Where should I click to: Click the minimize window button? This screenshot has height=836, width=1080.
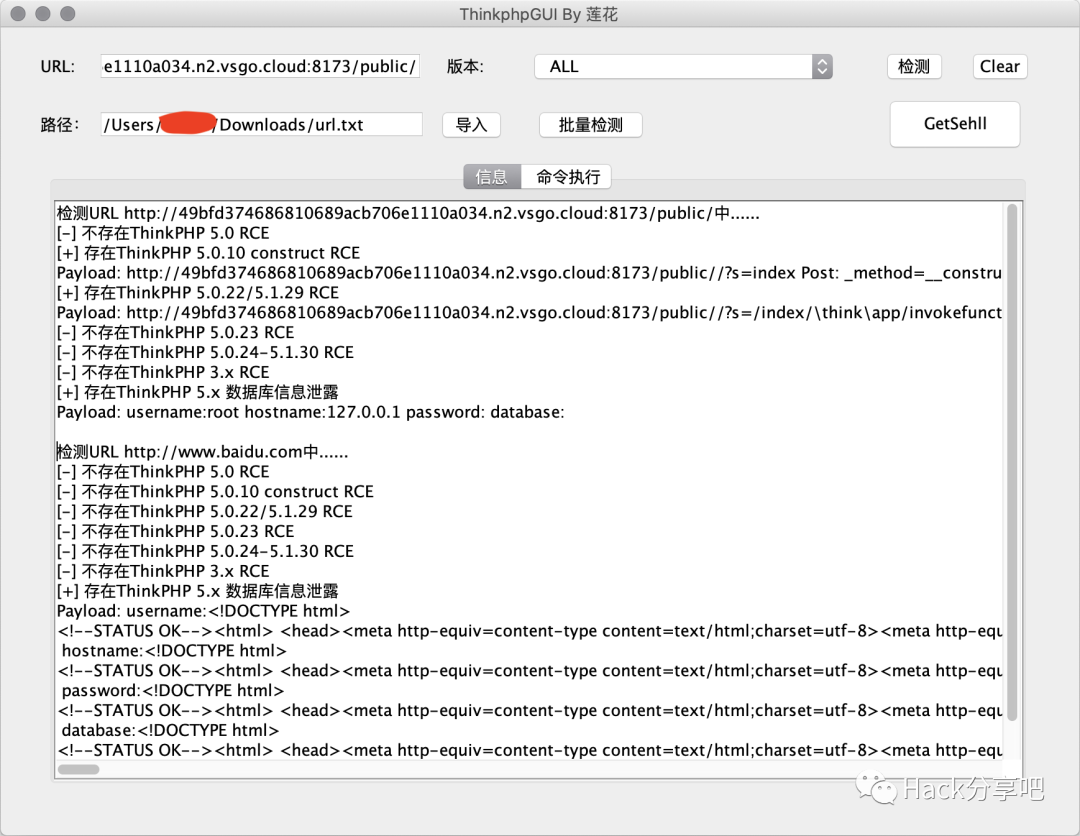tap(43, 13)
